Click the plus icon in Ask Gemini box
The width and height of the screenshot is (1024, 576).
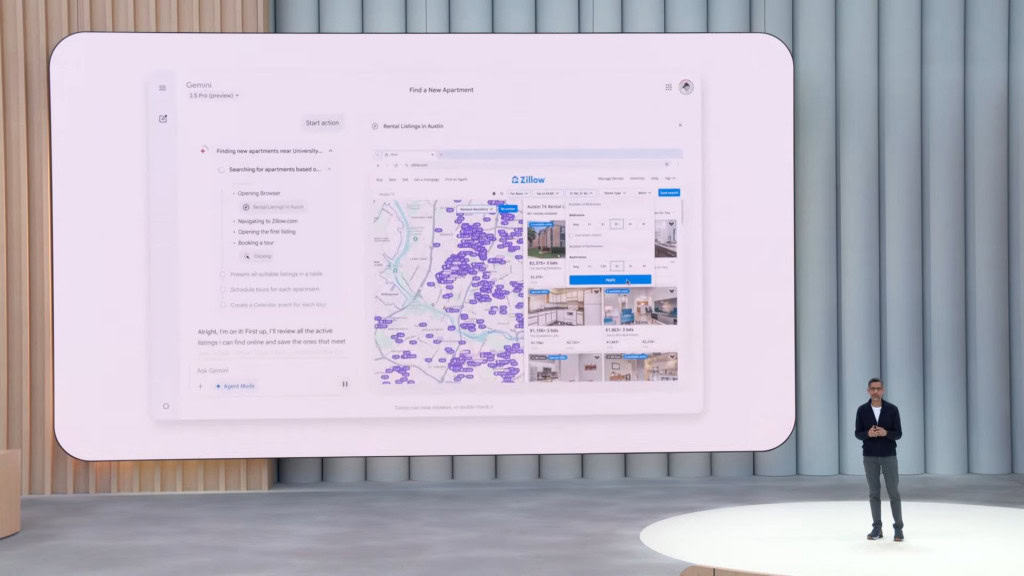point(200,386)
